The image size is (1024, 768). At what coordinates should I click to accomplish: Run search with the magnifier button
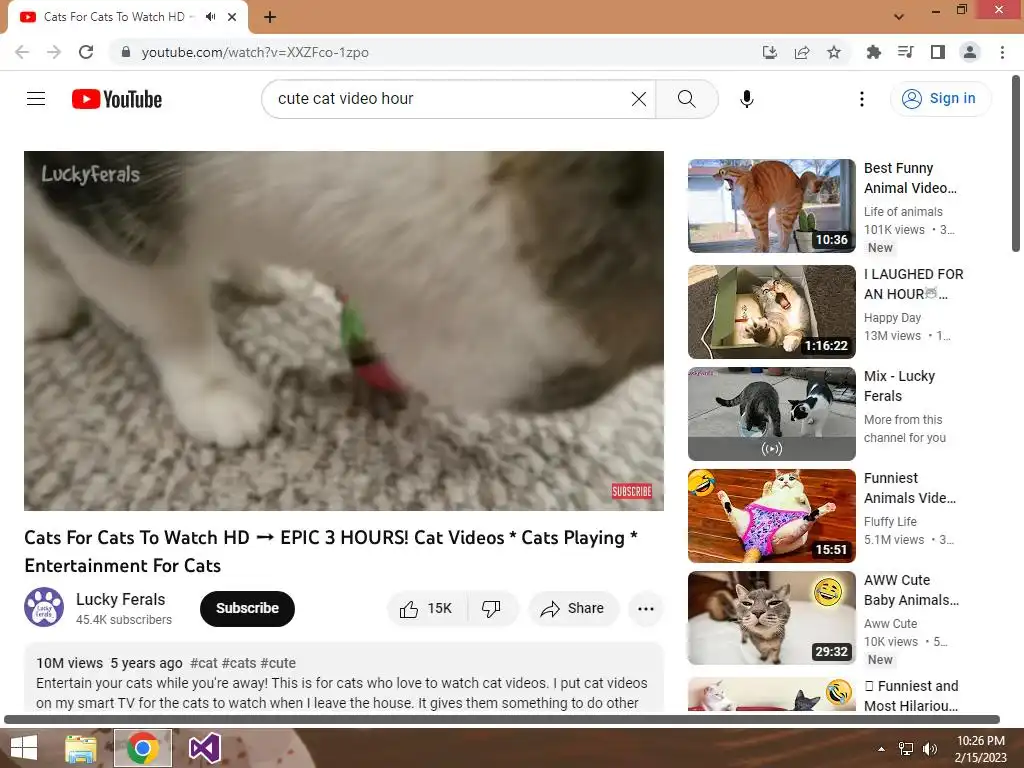pos(686,99)
